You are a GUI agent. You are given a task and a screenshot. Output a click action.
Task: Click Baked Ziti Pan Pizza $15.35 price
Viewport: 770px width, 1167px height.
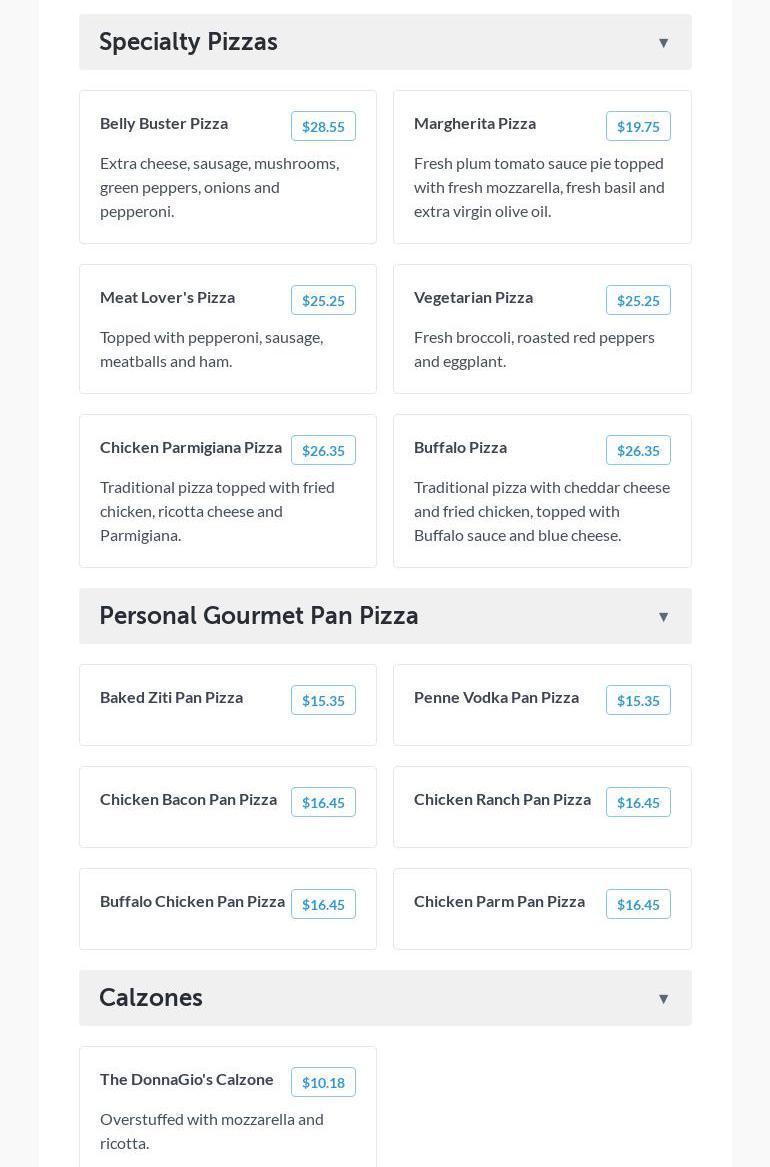[323, 700]
